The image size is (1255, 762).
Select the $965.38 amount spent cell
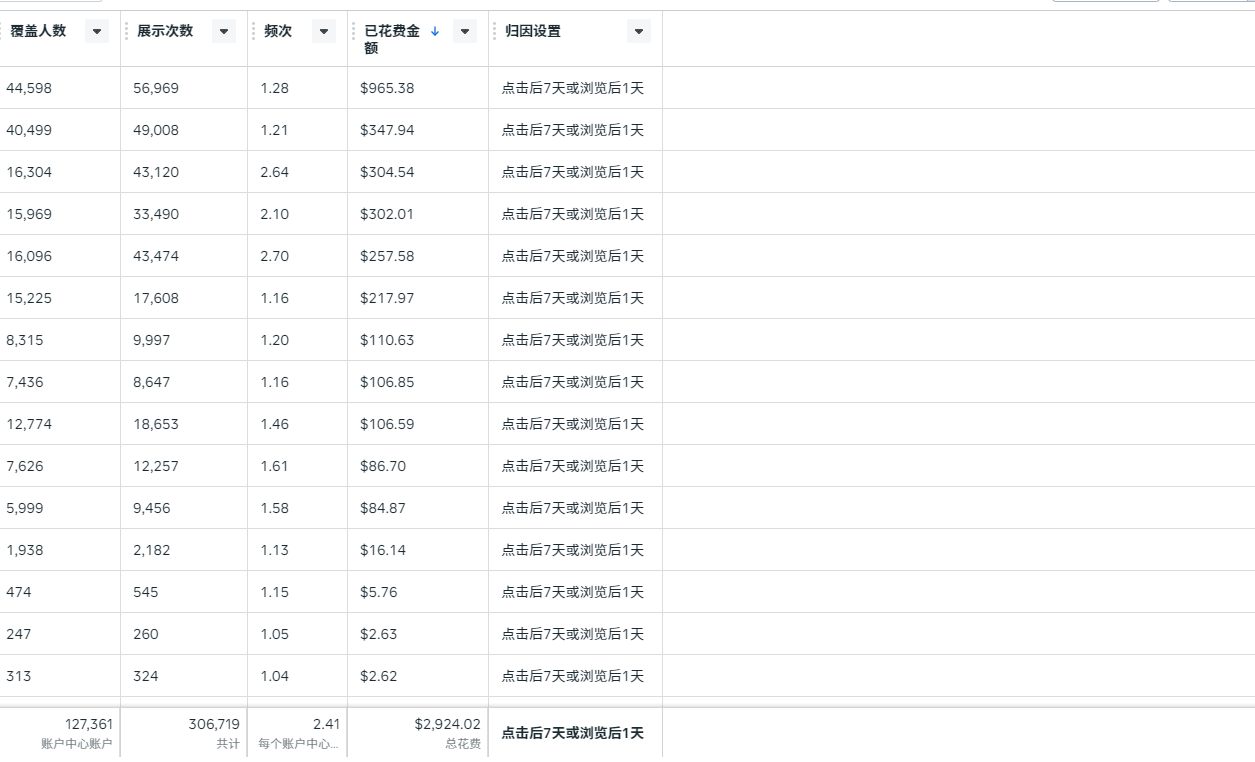coord(387,88)
